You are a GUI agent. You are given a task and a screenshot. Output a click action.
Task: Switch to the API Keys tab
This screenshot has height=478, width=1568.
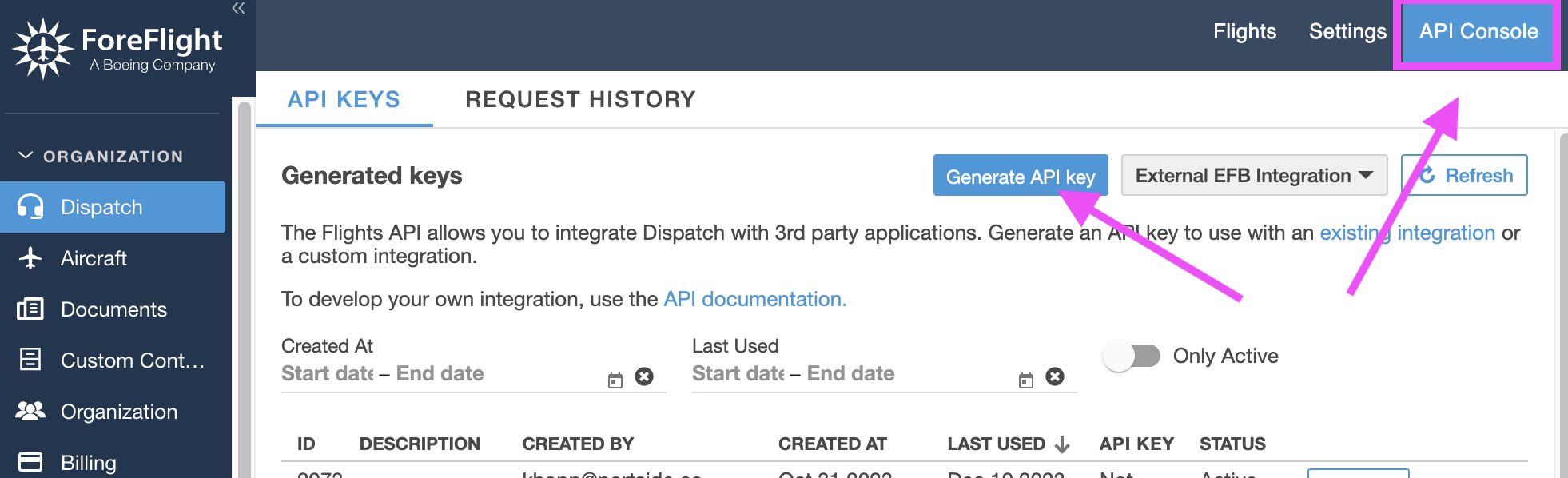pos(344,99)
